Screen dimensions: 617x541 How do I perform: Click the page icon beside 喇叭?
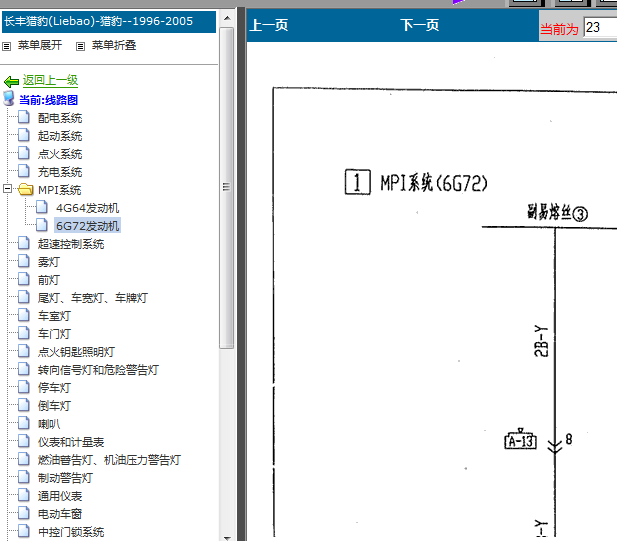[x=24, y=423]
